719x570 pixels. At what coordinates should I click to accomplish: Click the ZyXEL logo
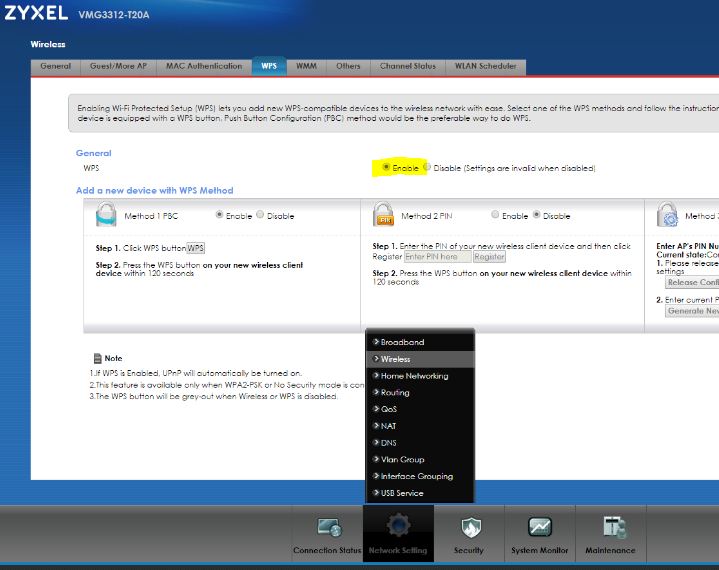(35, 14)
